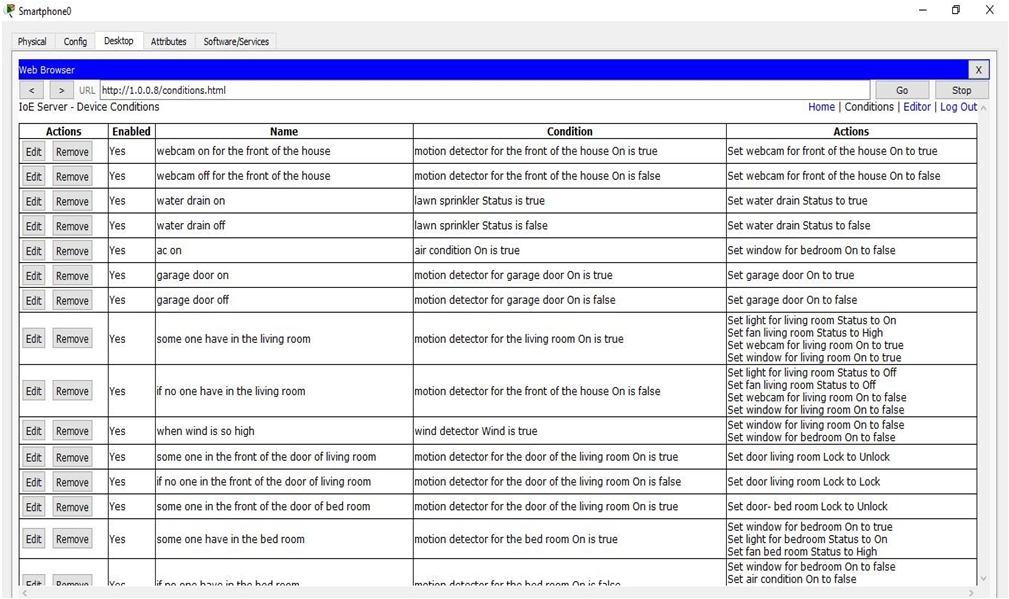Click the horizontal scrollbar right arrow
Image resolution: width=1009 pixels, height=599 pixels.
point(970,593)
